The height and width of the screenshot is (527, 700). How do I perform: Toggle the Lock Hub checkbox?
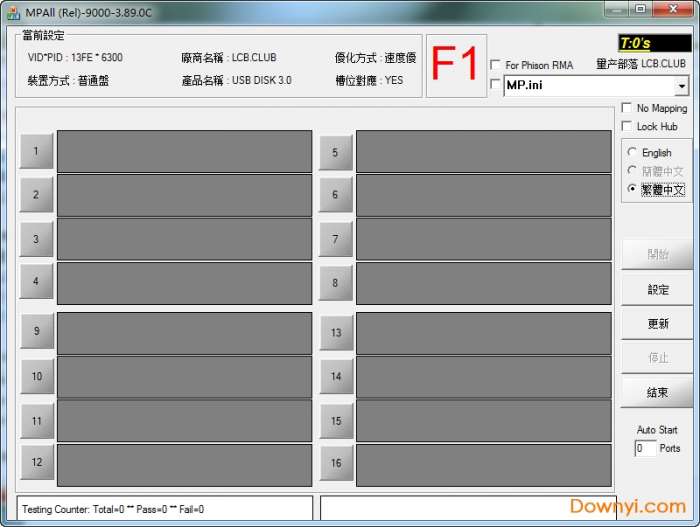627,126
